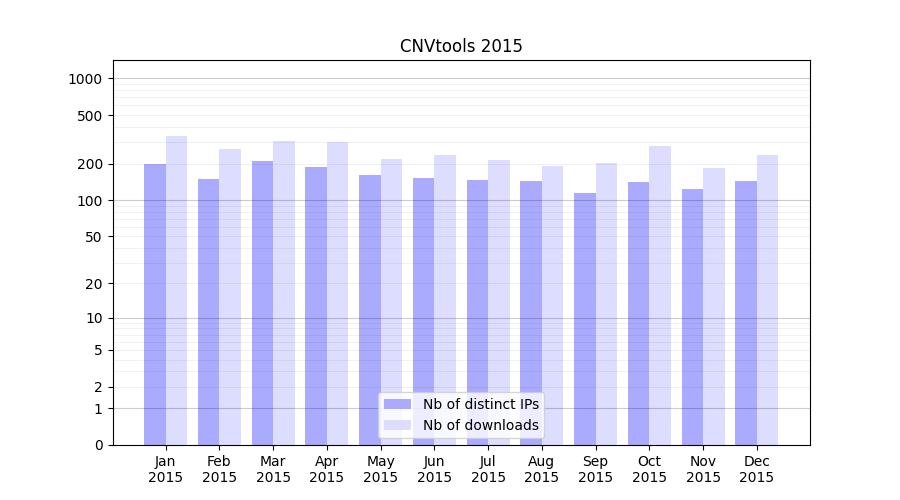Select the Mar 2015 distinct IPs bar
The image size is (900, 500).
(x=262, y=302)
